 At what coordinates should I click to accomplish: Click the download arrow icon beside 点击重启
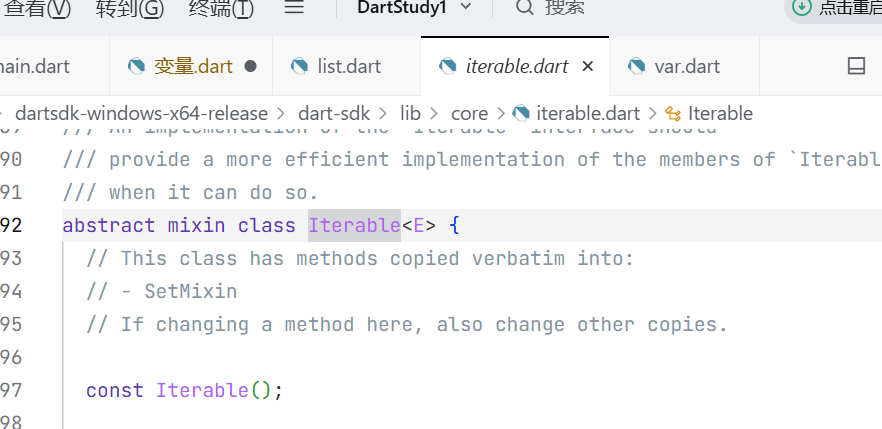click(802, 7)
